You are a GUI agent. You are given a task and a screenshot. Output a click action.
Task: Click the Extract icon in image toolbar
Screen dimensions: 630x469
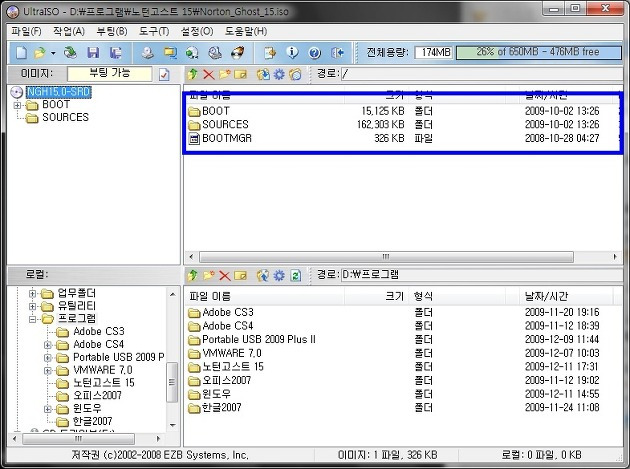[263, 74]
